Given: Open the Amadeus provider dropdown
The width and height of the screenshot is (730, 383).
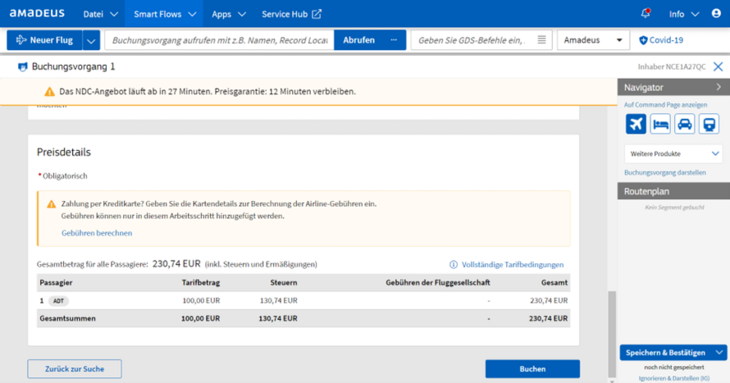Looking at the screenshot, I should coord(593,40).
